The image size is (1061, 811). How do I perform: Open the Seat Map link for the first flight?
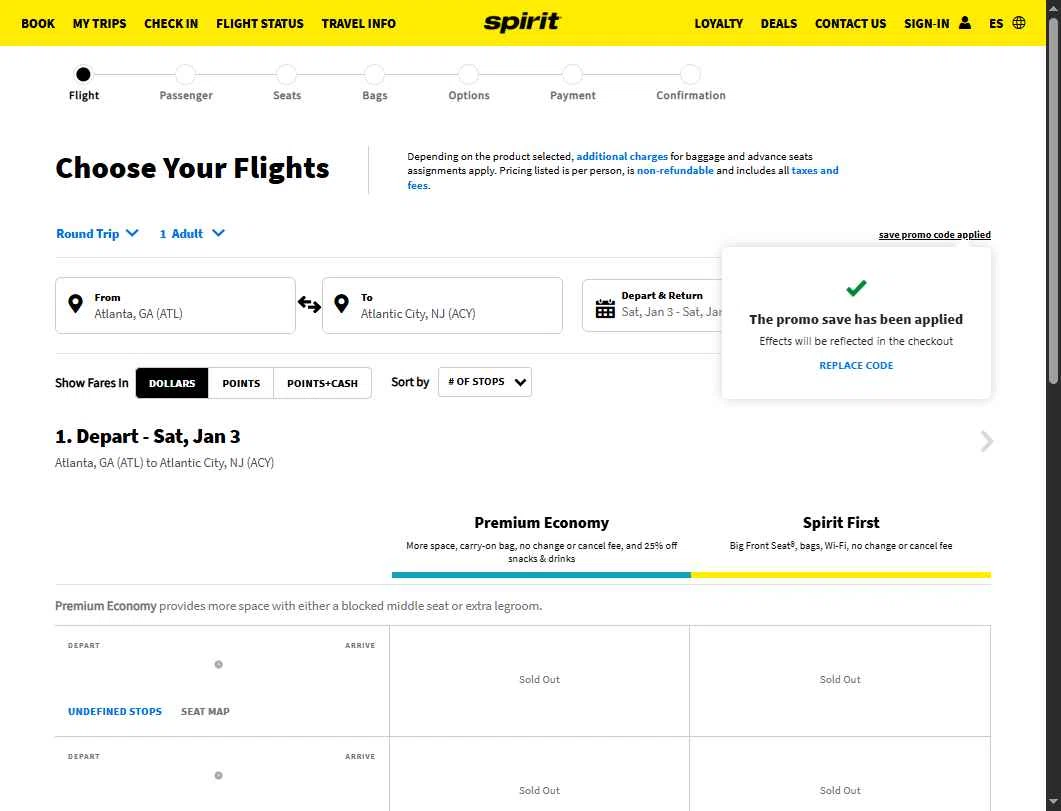205,712
